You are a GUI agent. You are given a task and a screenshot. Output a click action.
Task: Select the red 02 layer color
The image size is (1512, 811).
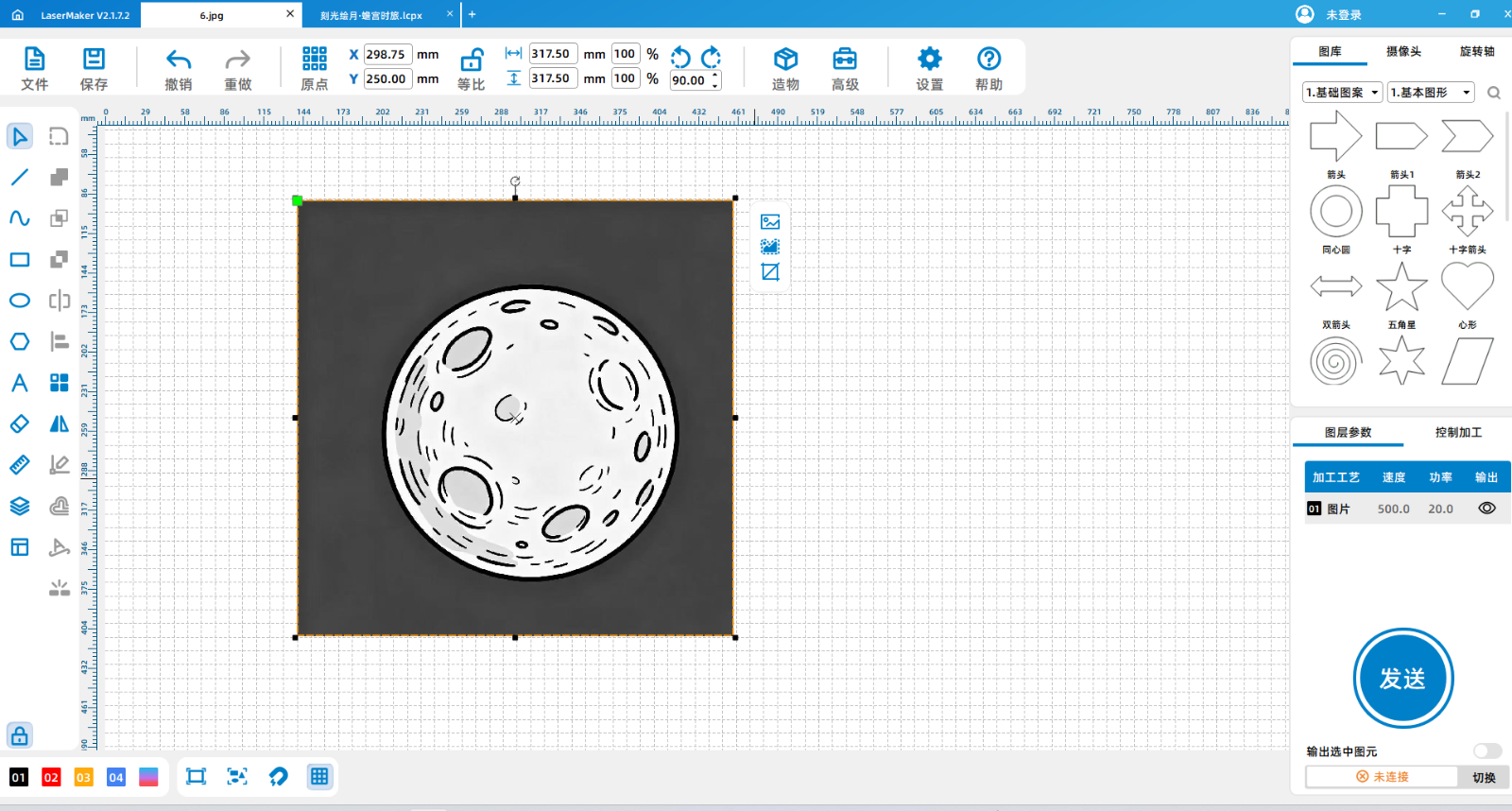coord(51,777)
